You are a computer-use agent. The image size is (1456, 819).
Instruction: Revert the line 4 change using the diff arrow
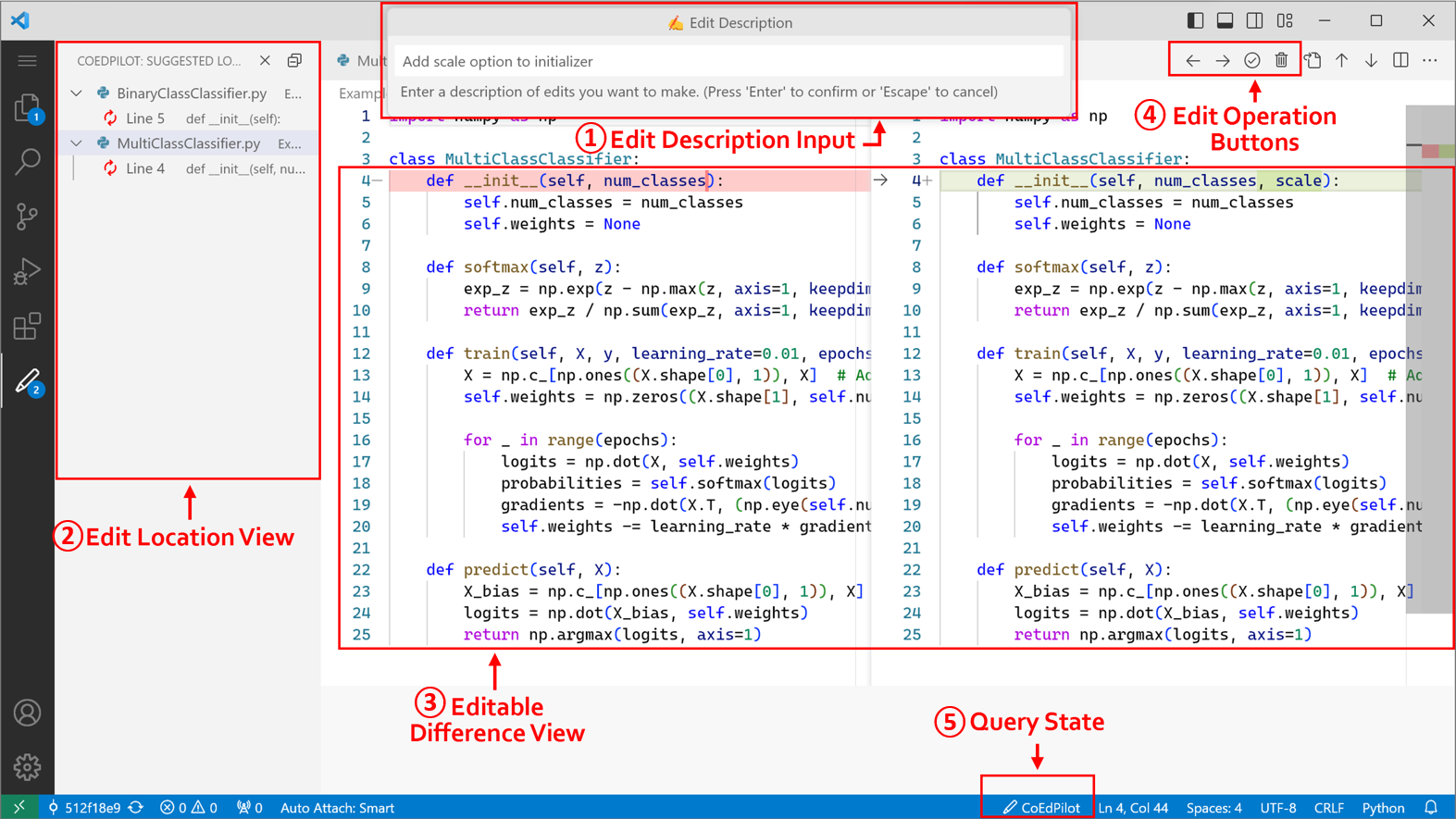click(x=880, y=180)
